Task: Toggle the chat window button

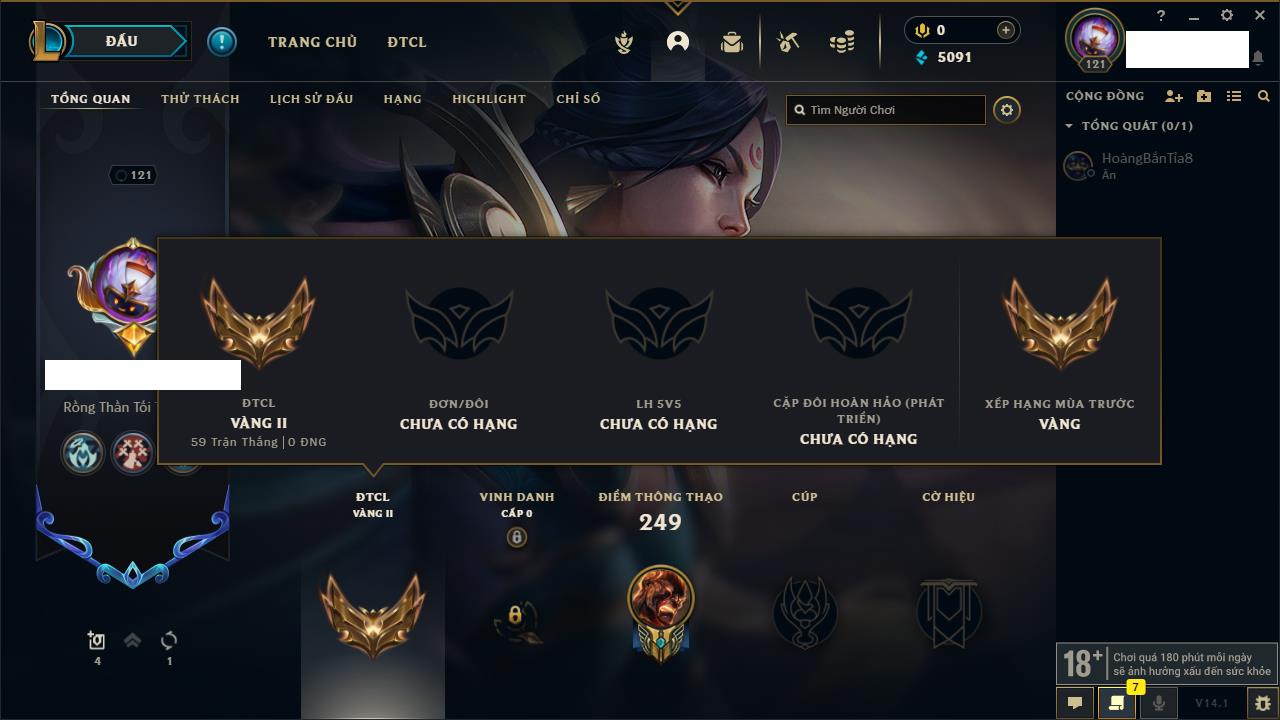Action: point(1075,703)
